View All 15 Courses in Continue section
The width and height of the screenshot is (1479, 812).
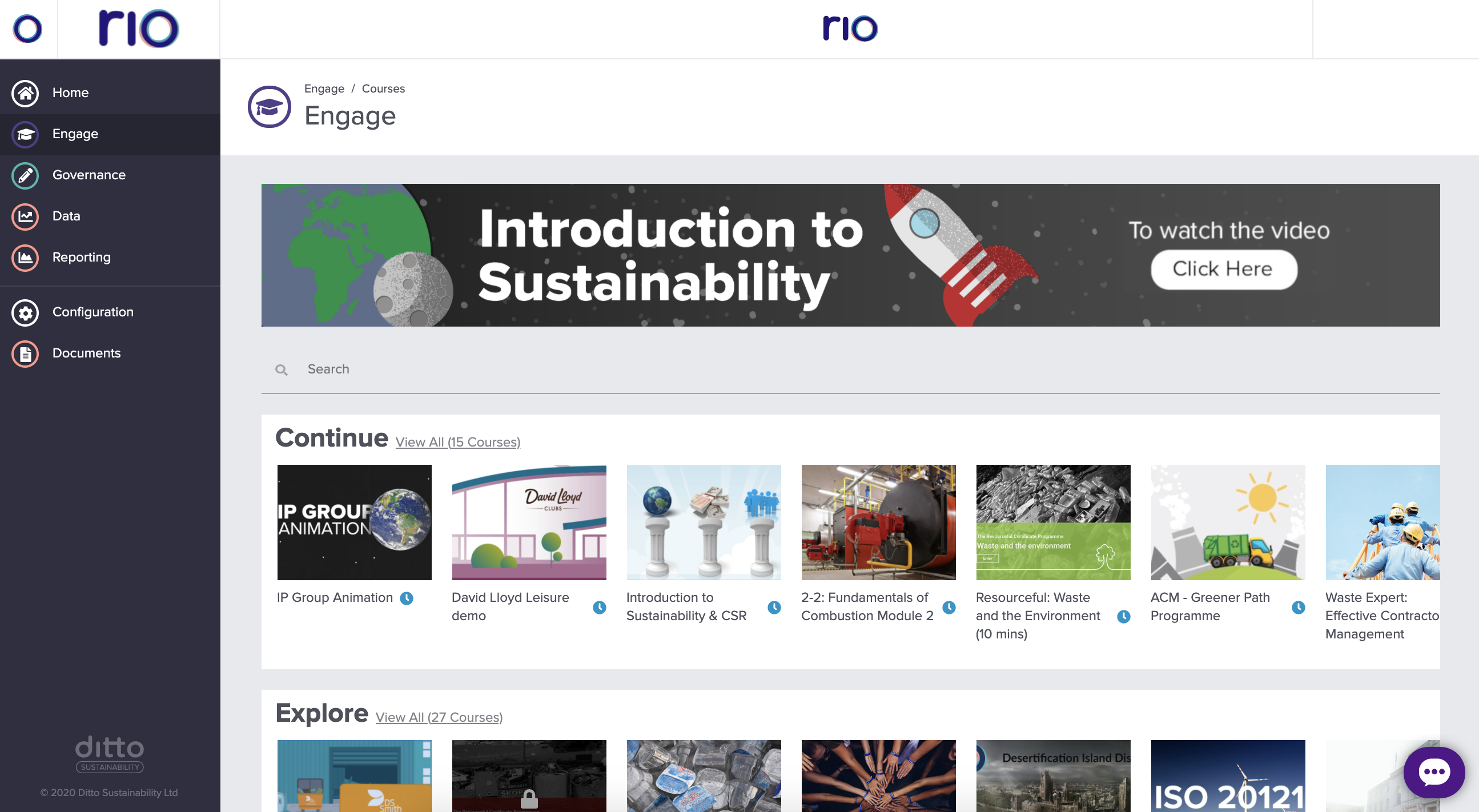click(x=458, y=442)
